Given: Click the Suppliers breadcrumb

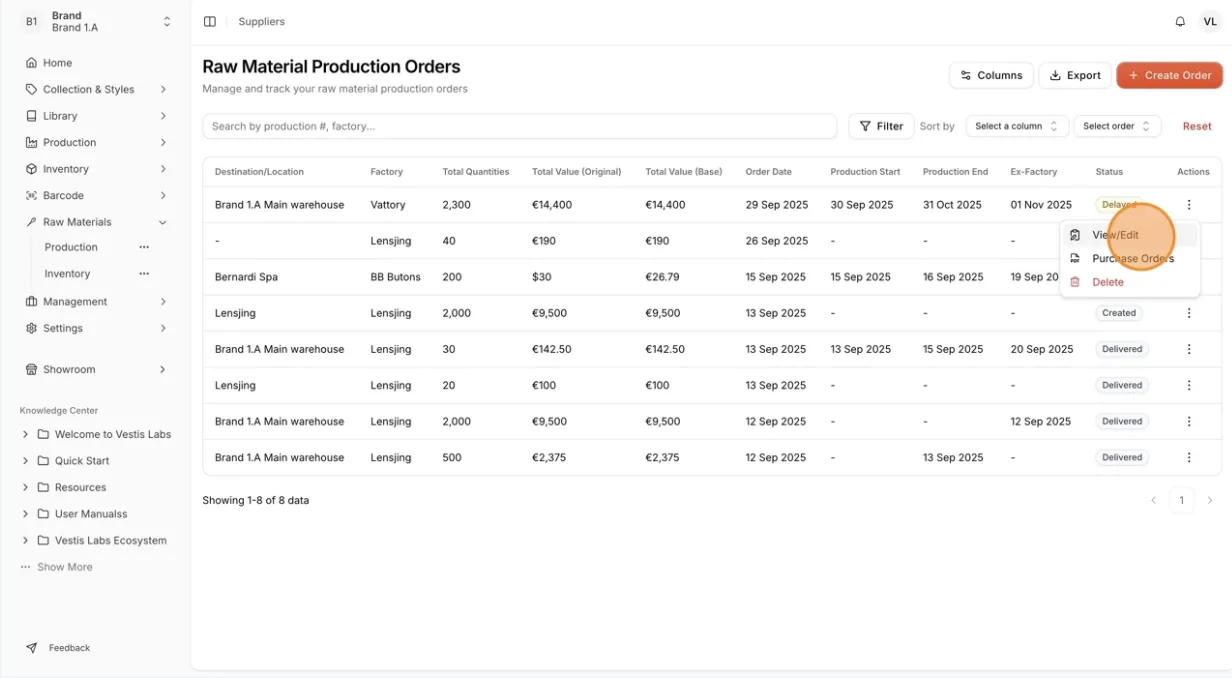Looking at the screenshot, I should pos(261,21).
